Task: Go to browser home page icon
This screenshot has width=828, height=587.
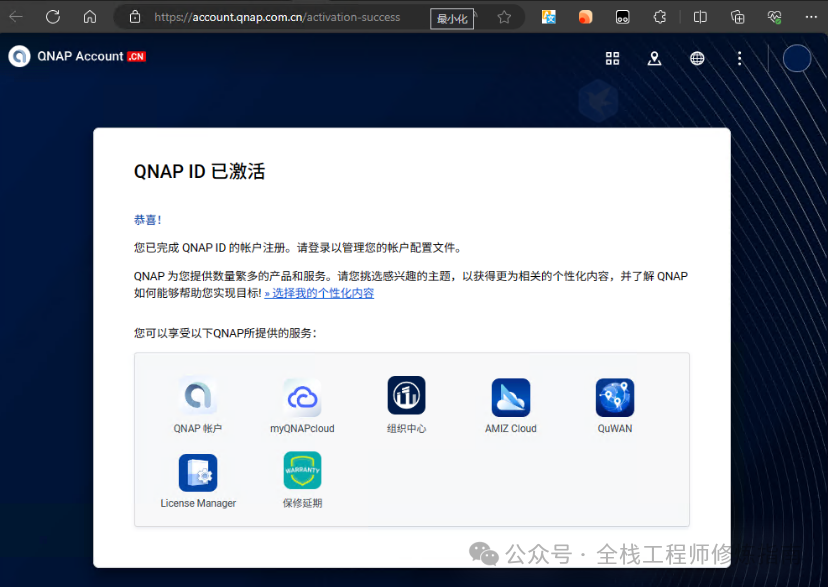Action: click(90, 17)
